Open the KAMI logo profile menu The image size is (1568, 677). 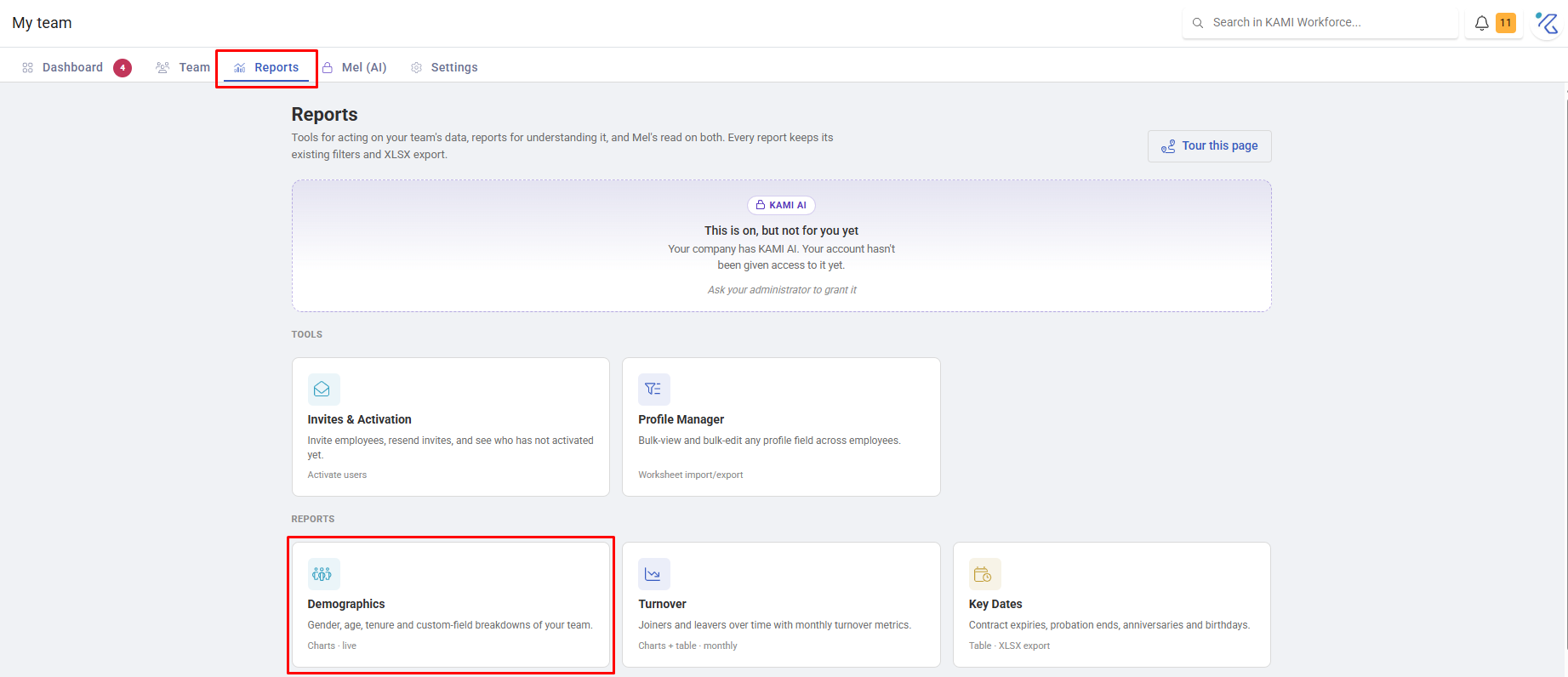[1547, 23]
